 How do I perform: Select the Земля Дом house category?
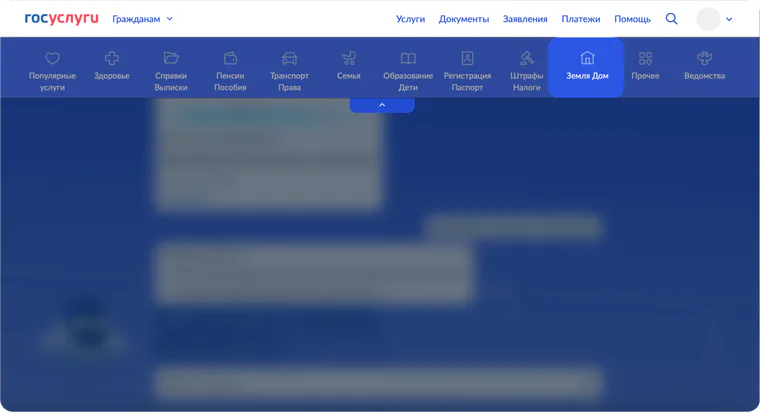586,67
